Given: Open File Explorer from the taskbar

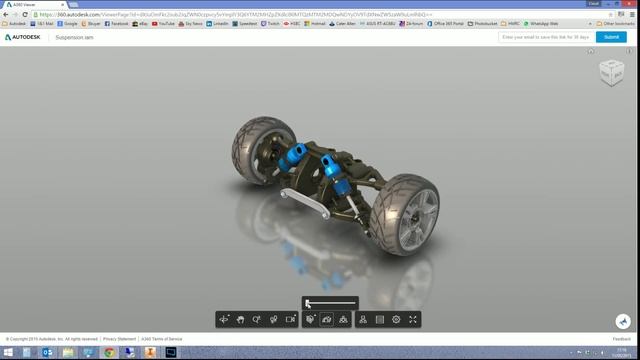Looking at the screenshot, I should [x=68, y=352].
